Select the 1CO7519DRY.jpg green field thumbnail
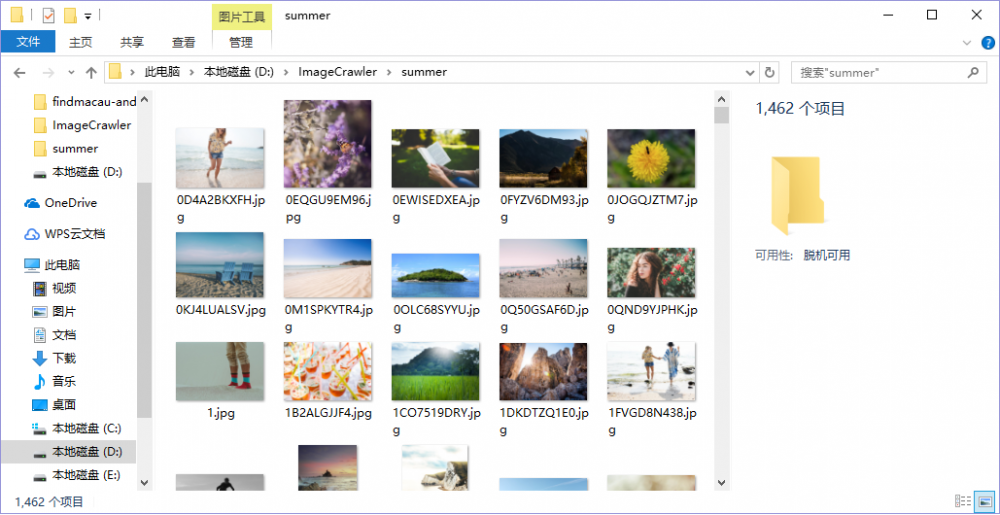Viewport: 1000px width, 515px height. pos(435,372)
